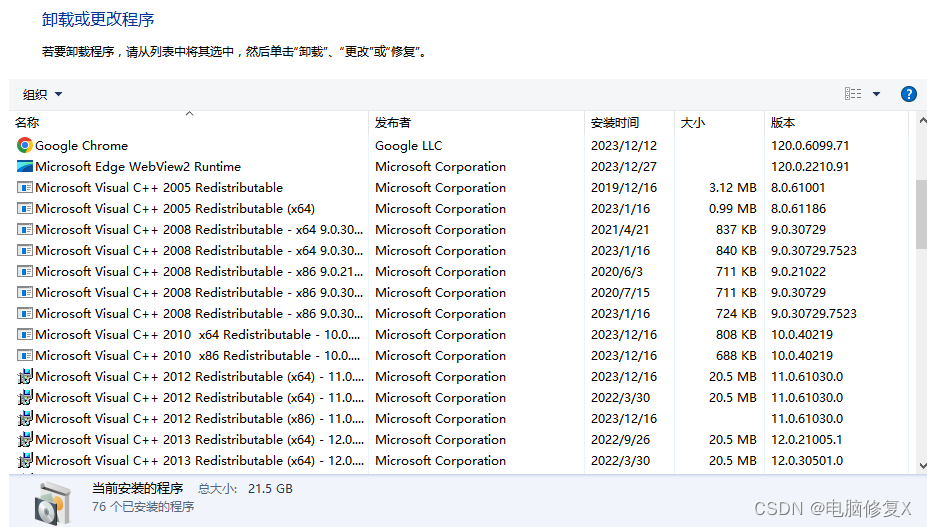This screenshot has width=927, height=527.
Task: Open the 组织 dropdown menu
Action: (x=43, y=94)
